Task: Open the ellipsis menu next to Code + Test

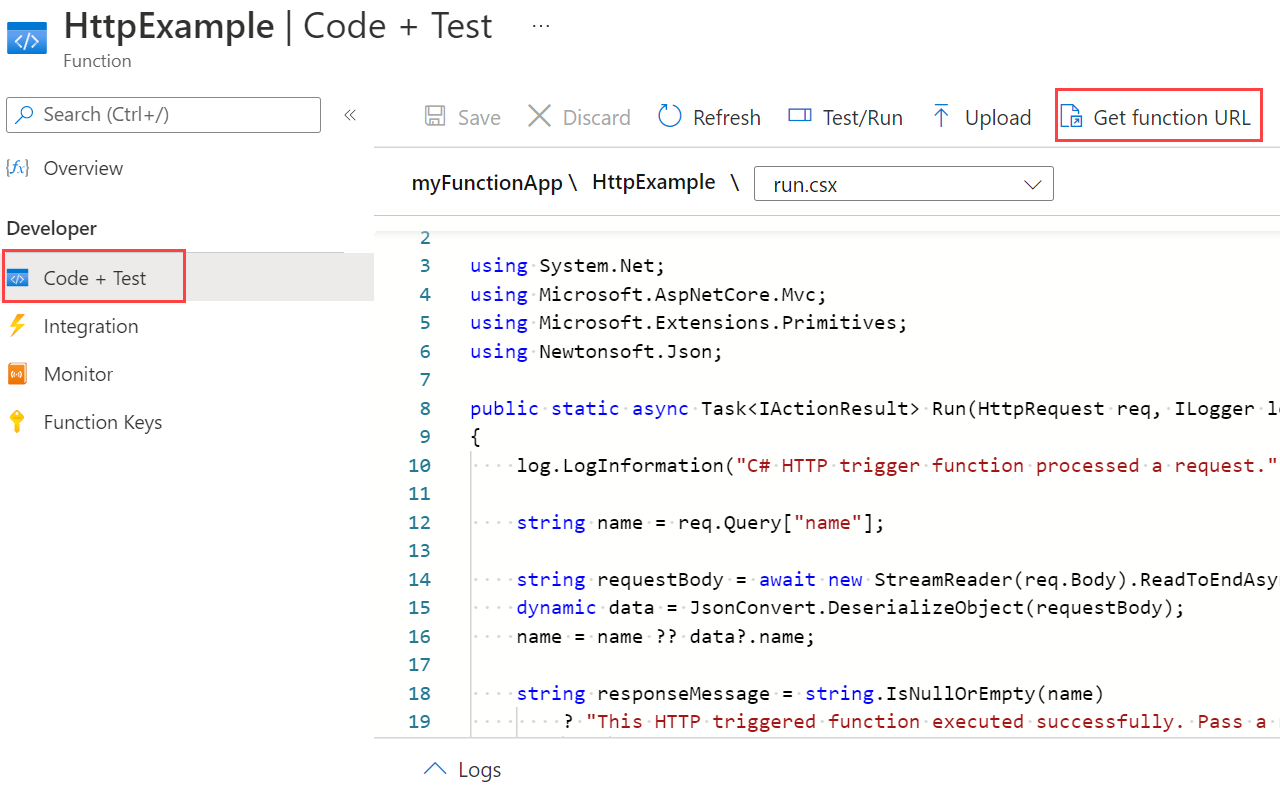Action: (540, 27)
